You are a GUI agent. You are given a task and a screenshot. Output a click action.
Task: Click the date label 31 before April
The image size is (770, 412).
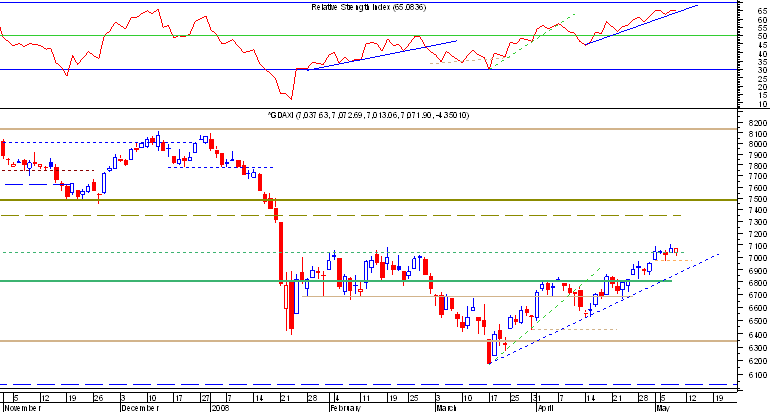537,397
